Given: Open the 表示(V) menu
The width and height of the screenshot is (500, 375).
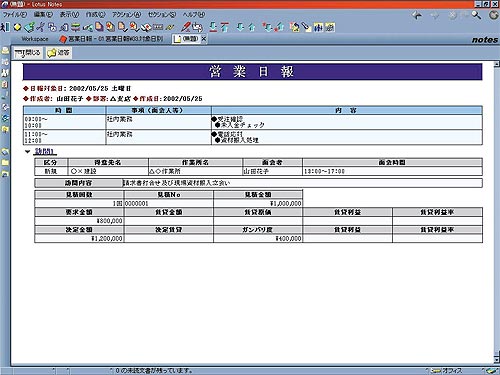Looking at the screenshot, I should [69, 14].
